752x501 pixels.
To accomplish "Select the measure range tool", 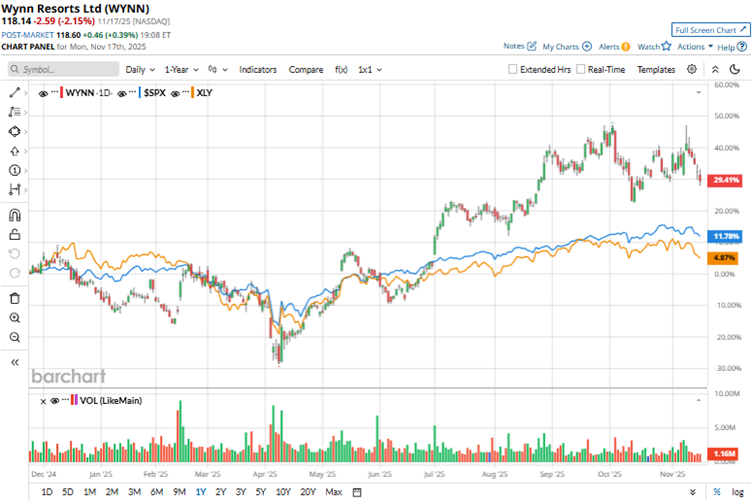I will click(x=14, y=190).
